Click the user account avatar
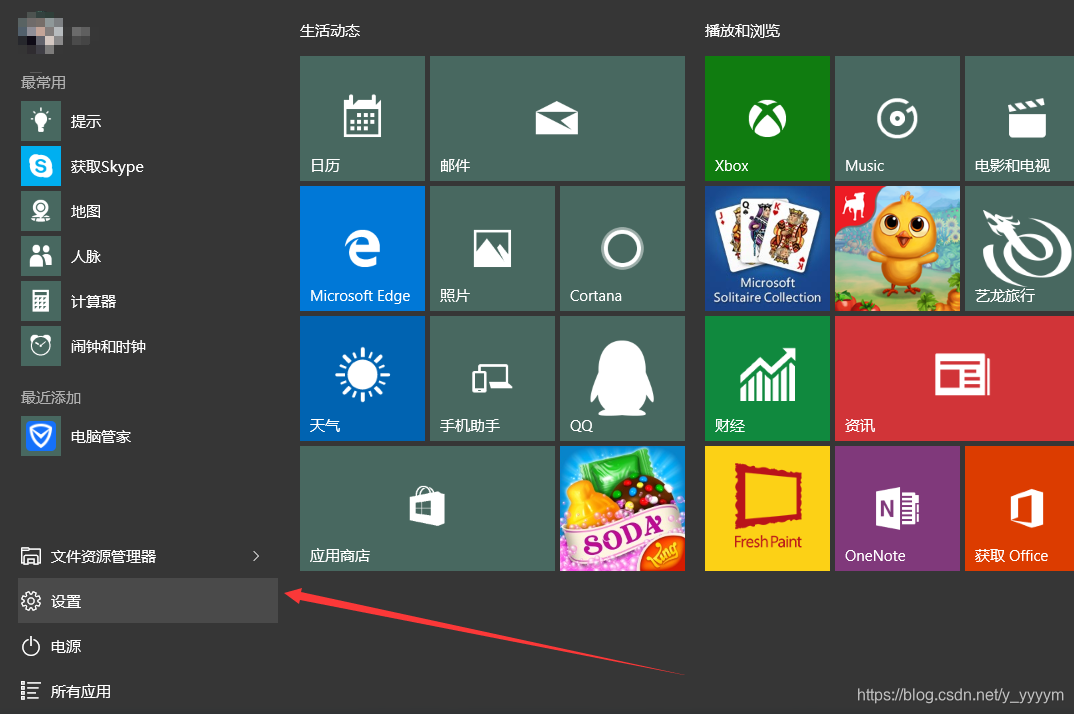 click(x=40, y=33)
